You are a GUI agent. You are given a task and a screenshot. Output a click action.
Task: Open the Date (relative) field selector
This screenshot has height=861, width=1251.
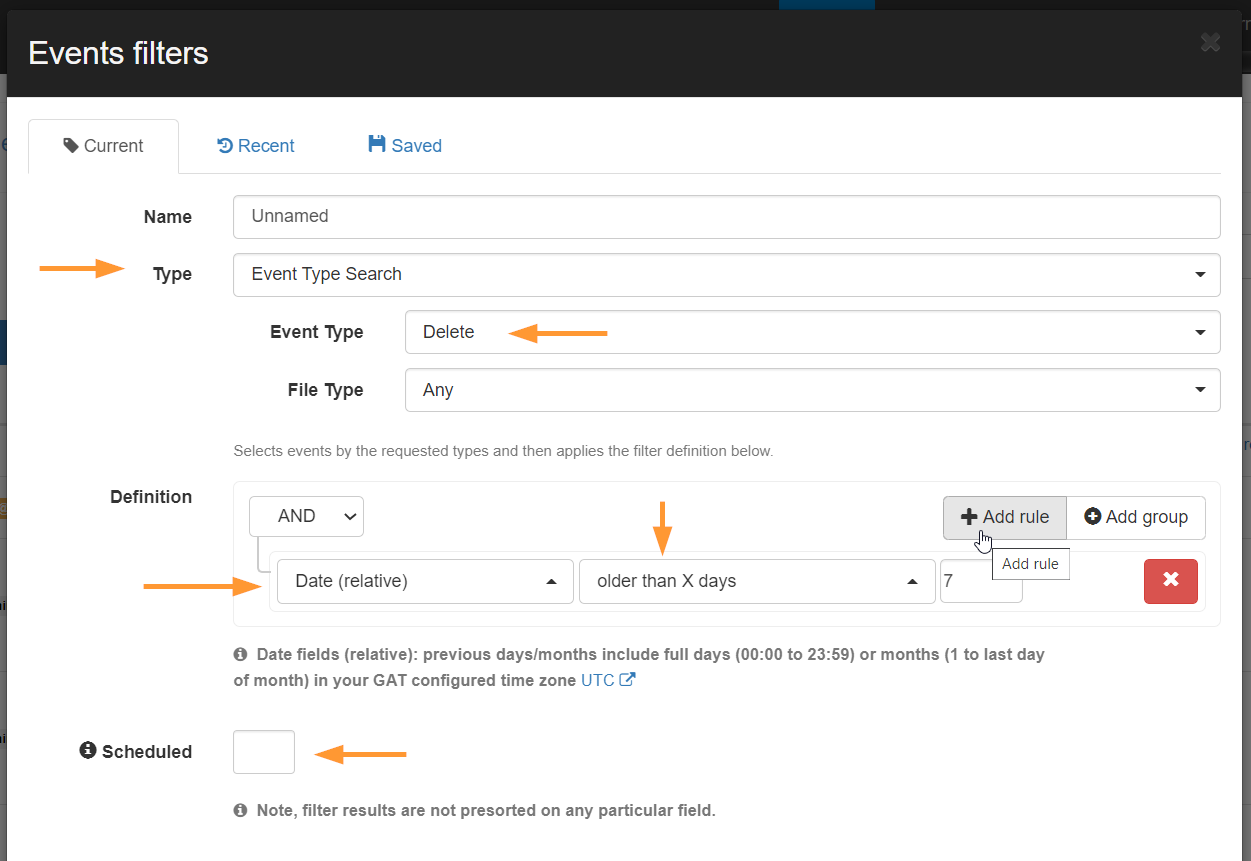(425, 581)
